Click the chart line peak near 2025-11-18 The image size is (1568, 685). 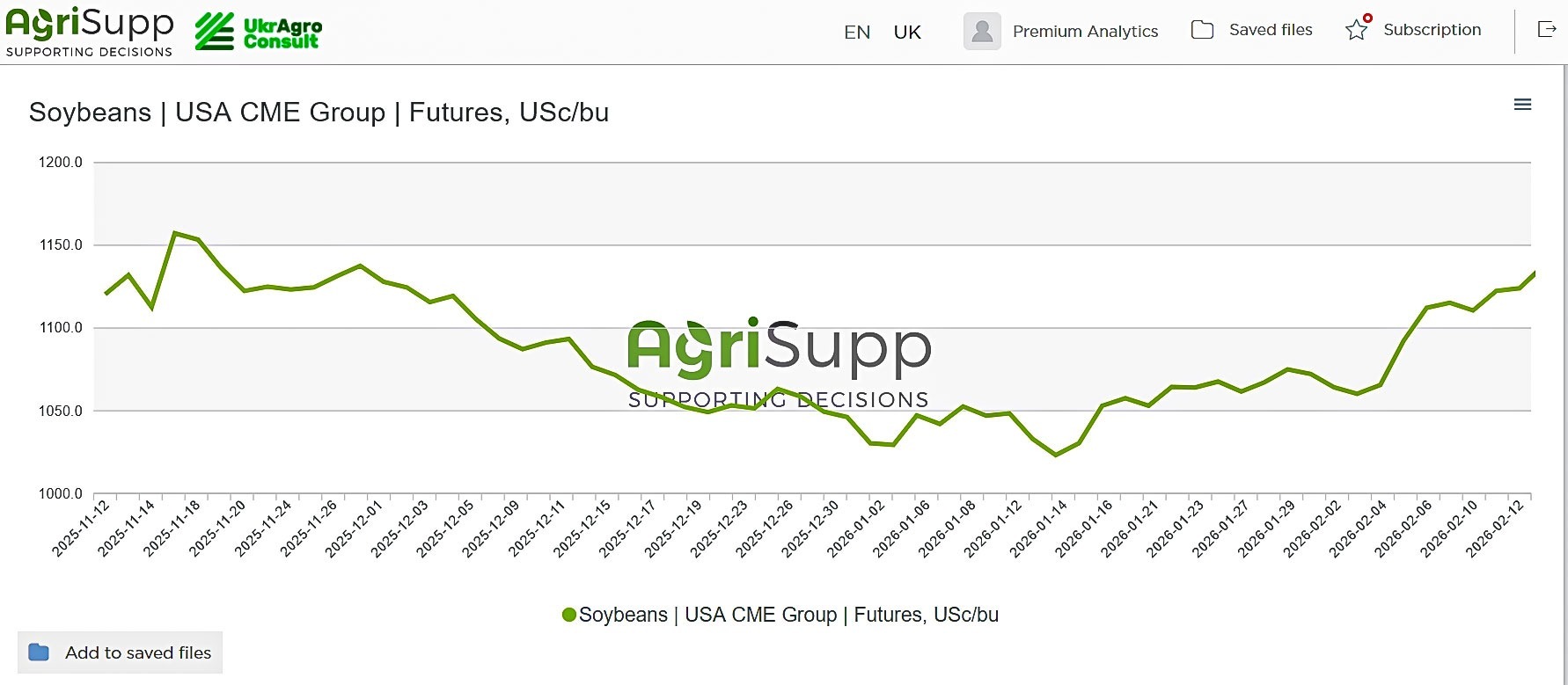click(x=175, y=233)
